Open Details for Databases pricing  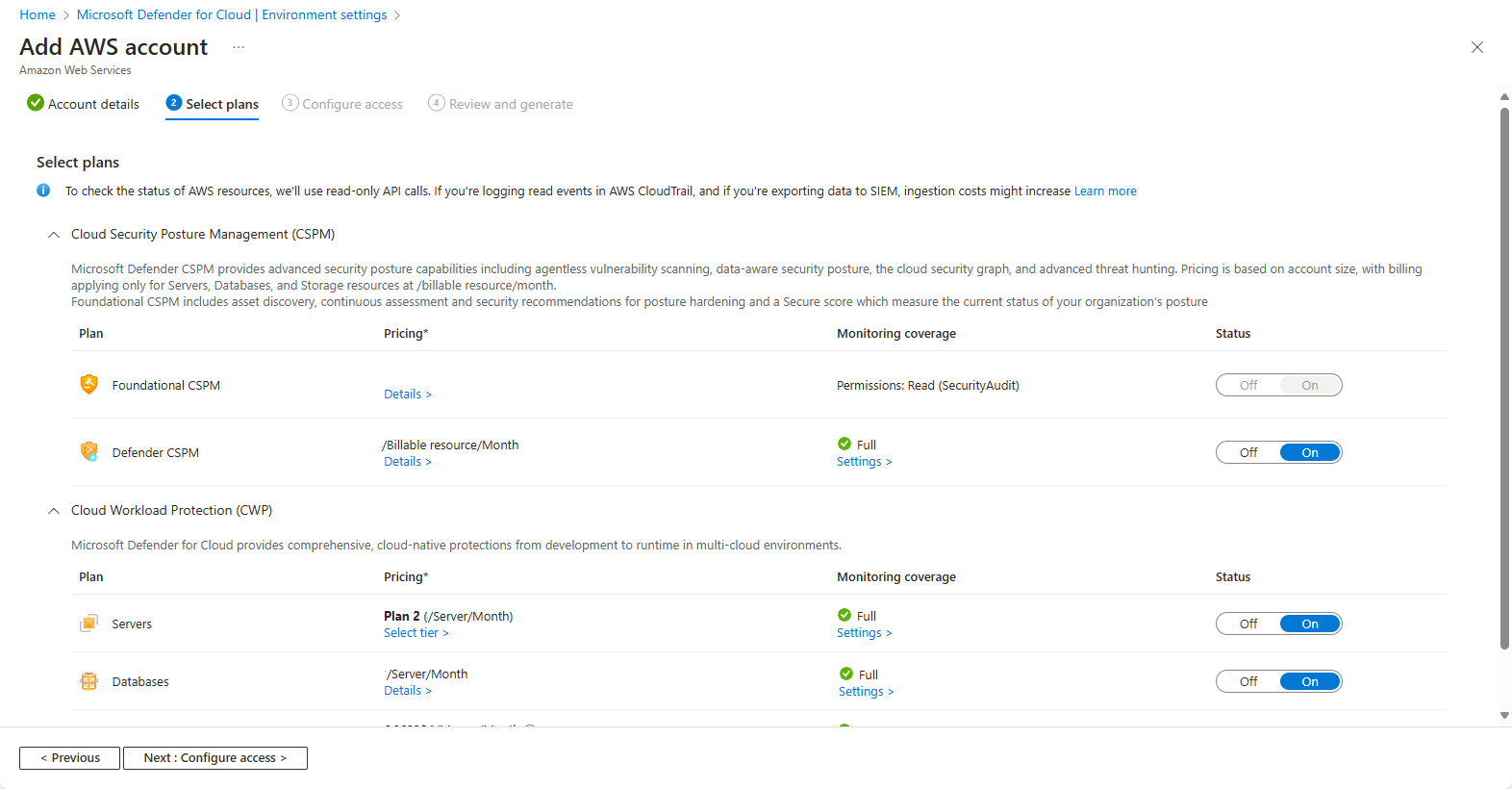tap(408, 691)
